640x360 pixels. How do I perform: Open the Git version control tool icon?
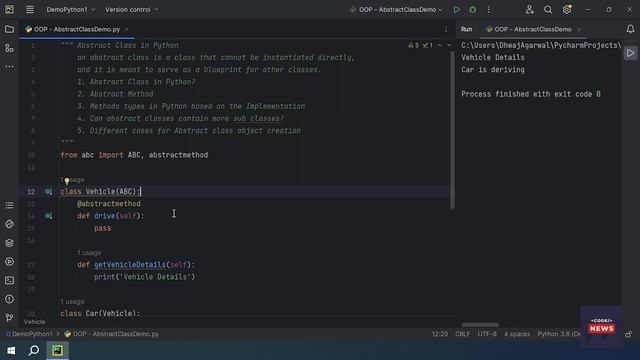coord(9,318)
